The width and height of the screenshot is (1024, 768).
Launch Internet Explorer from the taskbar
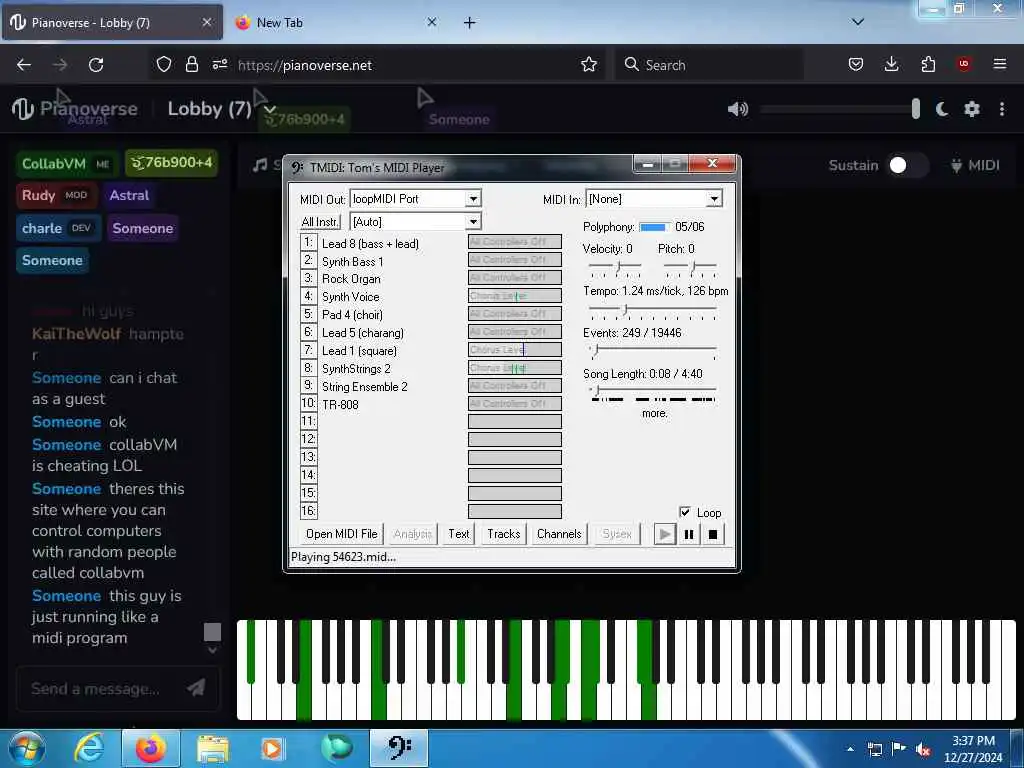pyautogui.click(x=89, y=748)
